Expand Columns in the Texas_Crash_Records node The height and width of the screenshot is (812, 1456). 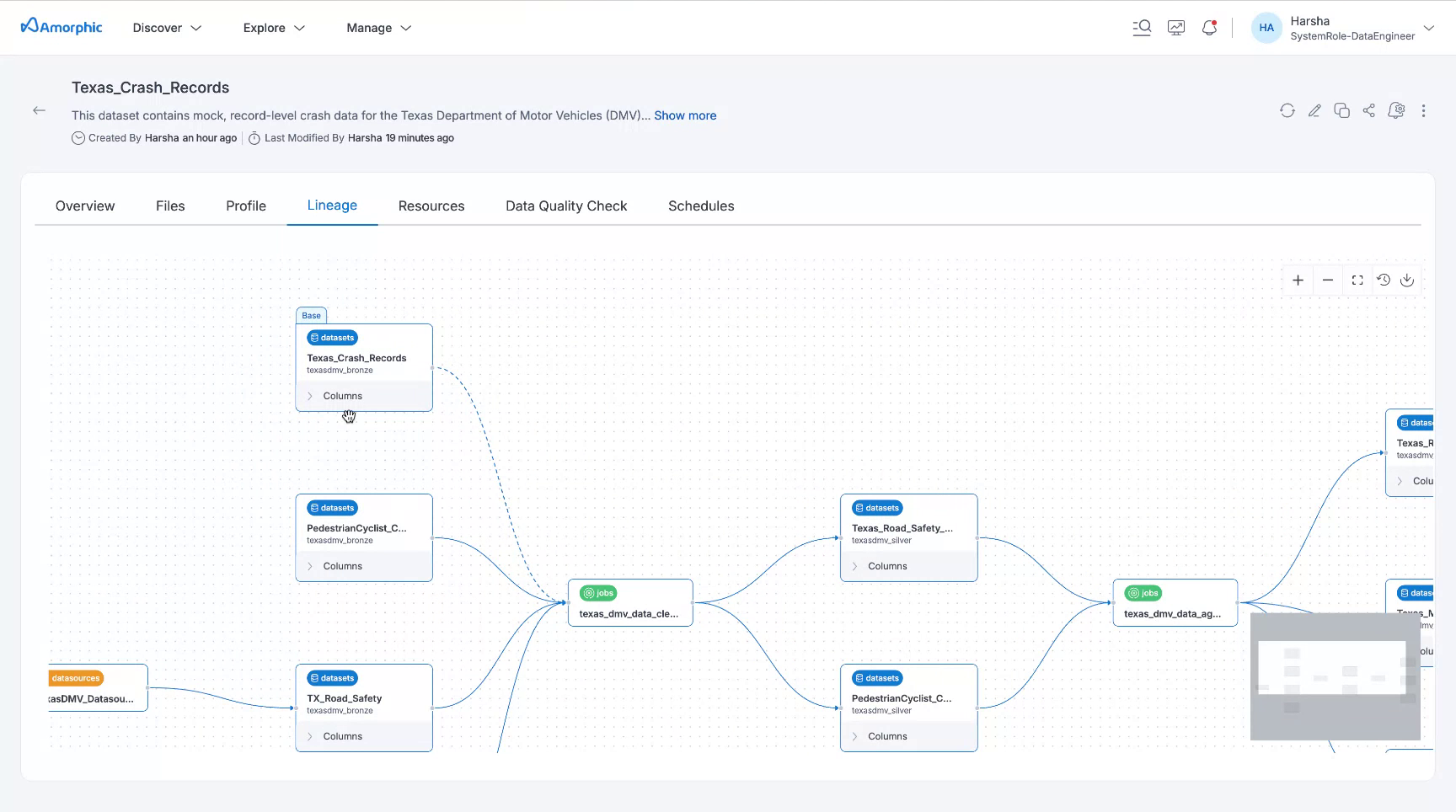click(342, 396)
